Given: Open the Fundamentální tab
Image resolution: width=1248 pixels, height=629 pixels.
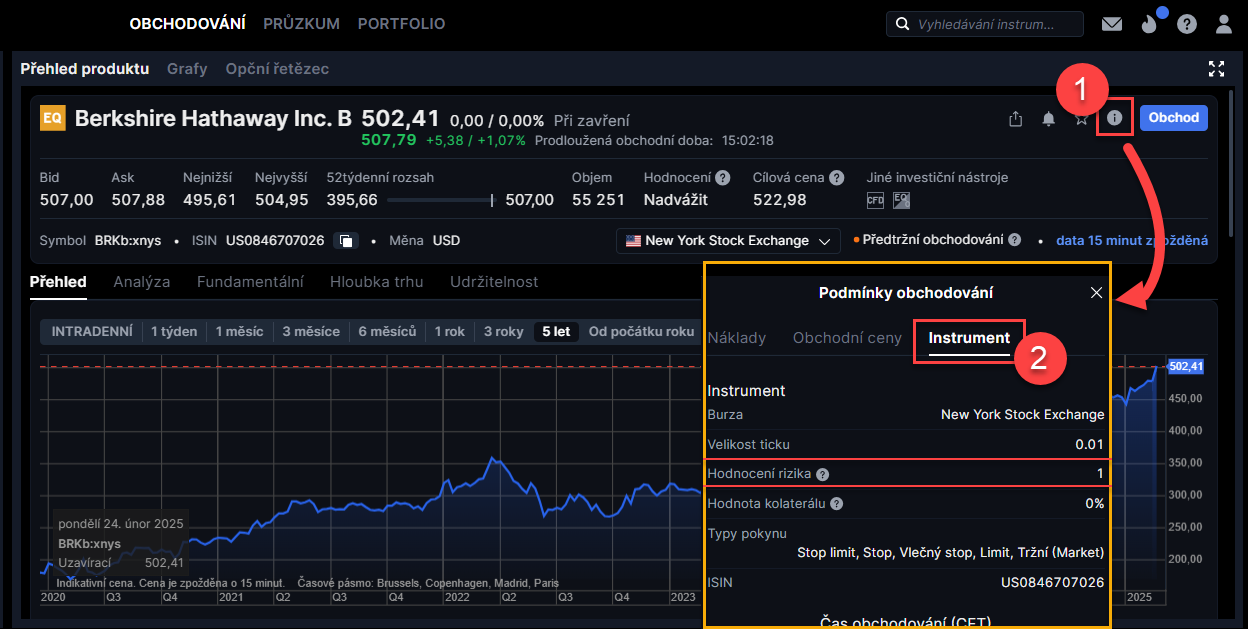Looking at the screenshot, I should pos(250,282).
